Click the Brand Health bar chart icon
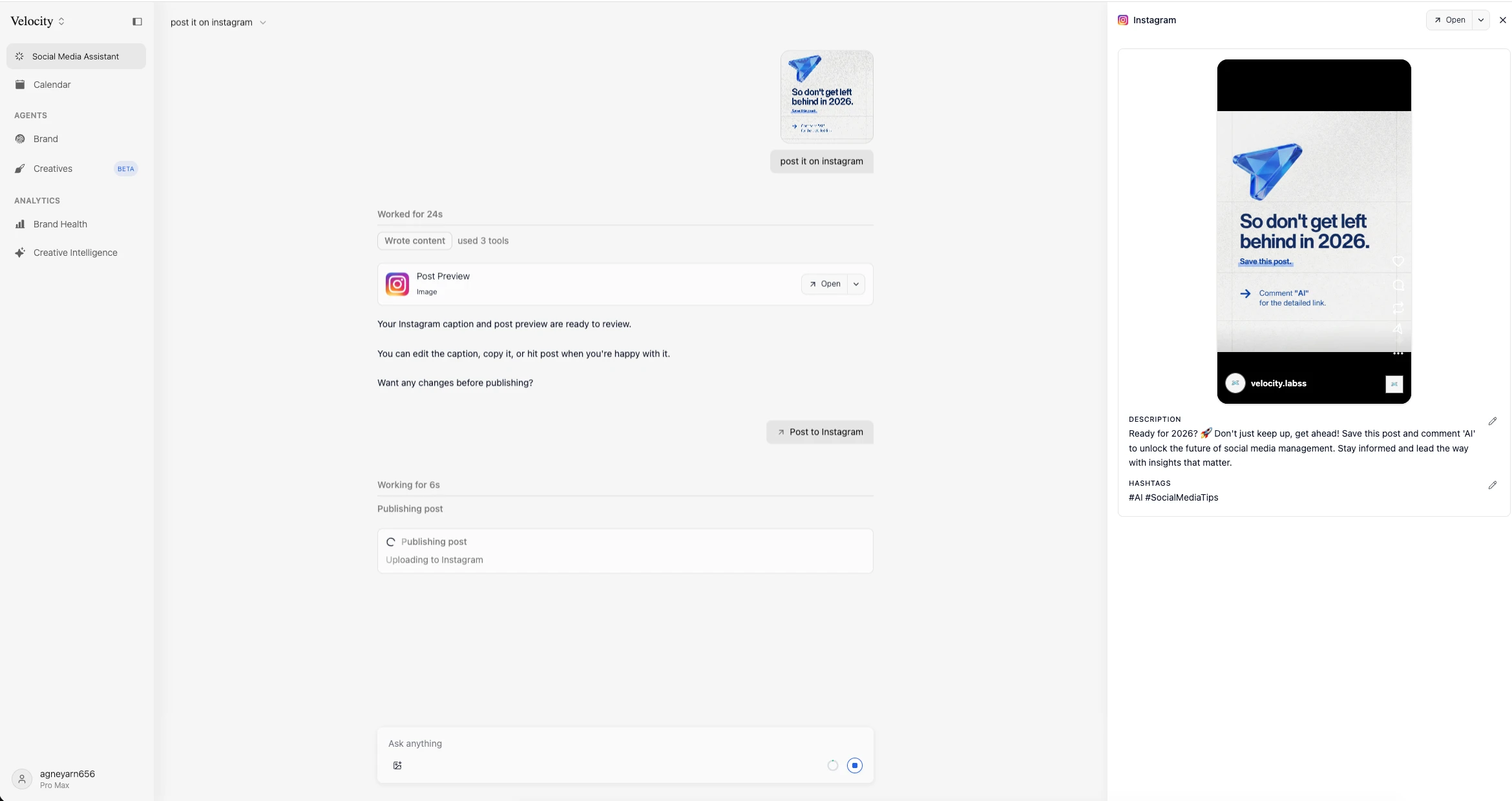The width and height of the screenshot is (1512, 801). pyautogui.click(x=20, y=224)
